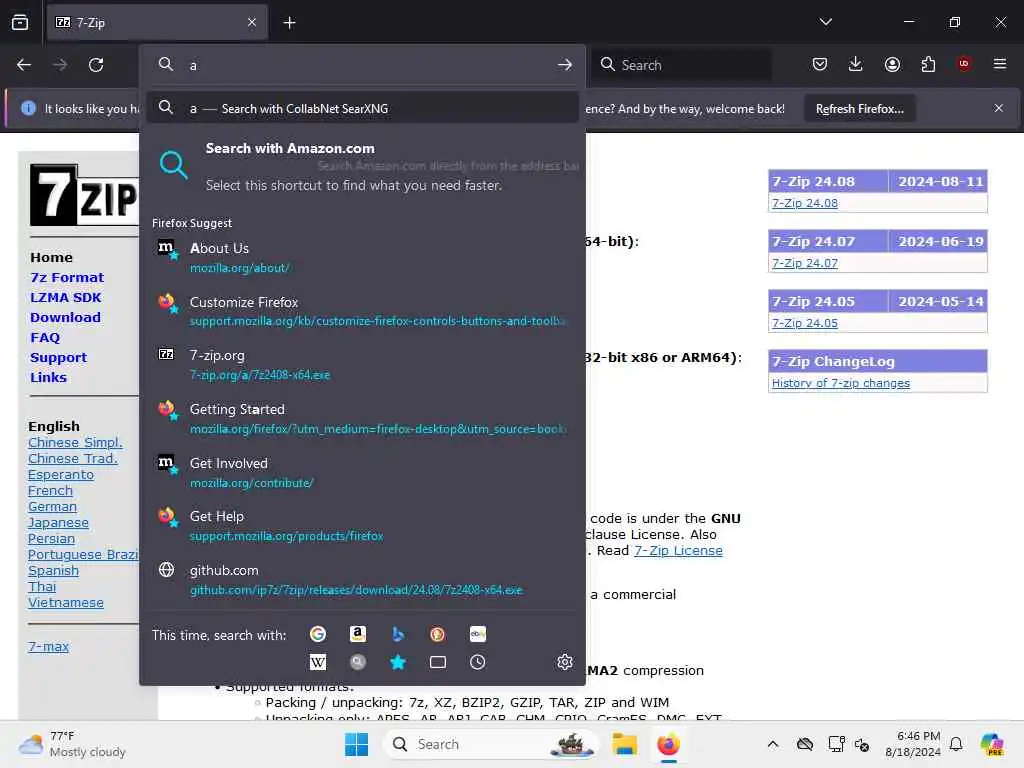The width and height of the screenshot is (1024, 768).
Task: Open the Customize Firefox suggestion
Action: point(362,311)
